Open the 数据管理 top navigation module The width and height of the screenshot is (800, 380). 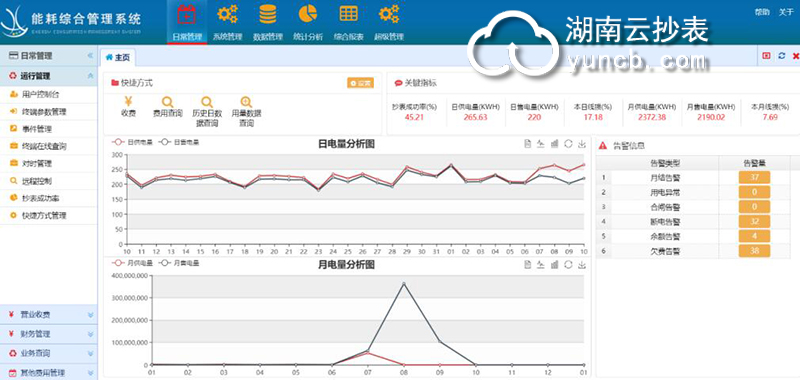tap(267, 22)
